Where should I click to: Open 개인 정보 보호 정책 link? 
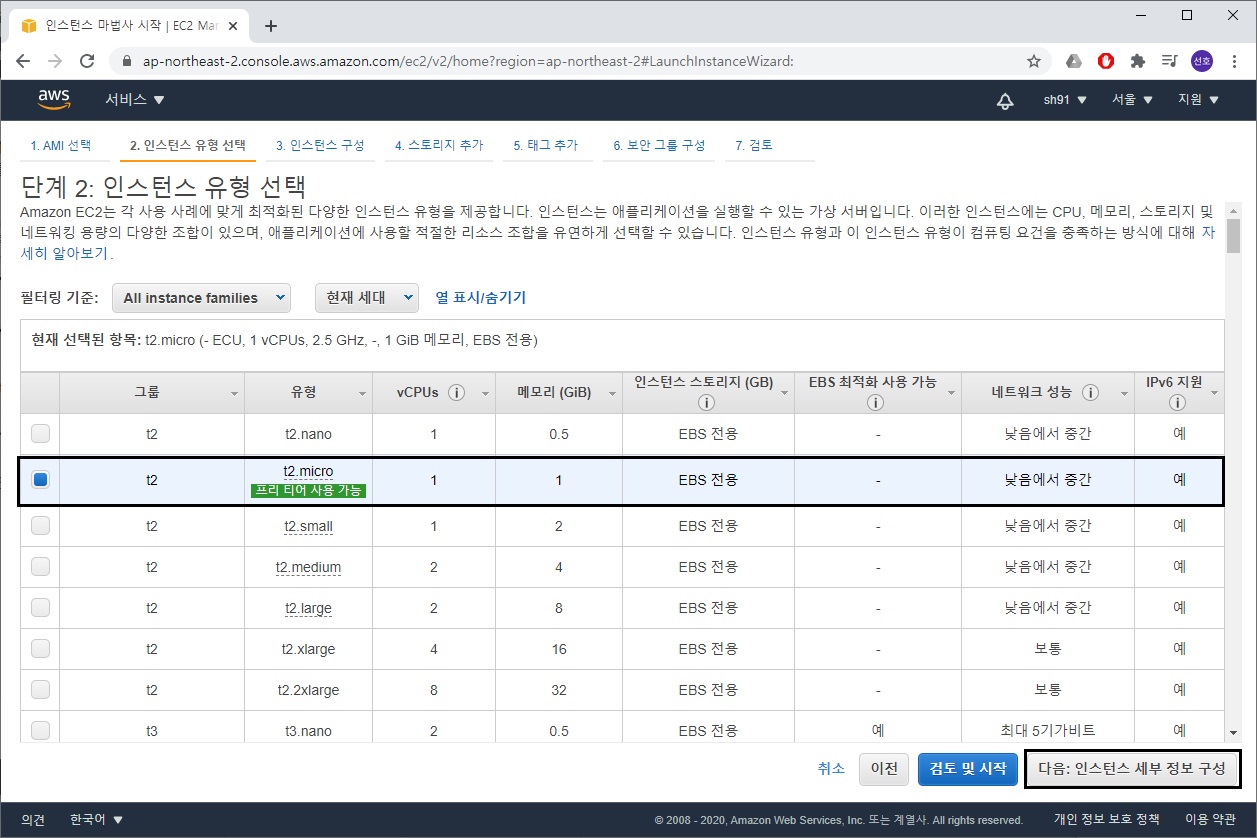[x=1107, y=820]
